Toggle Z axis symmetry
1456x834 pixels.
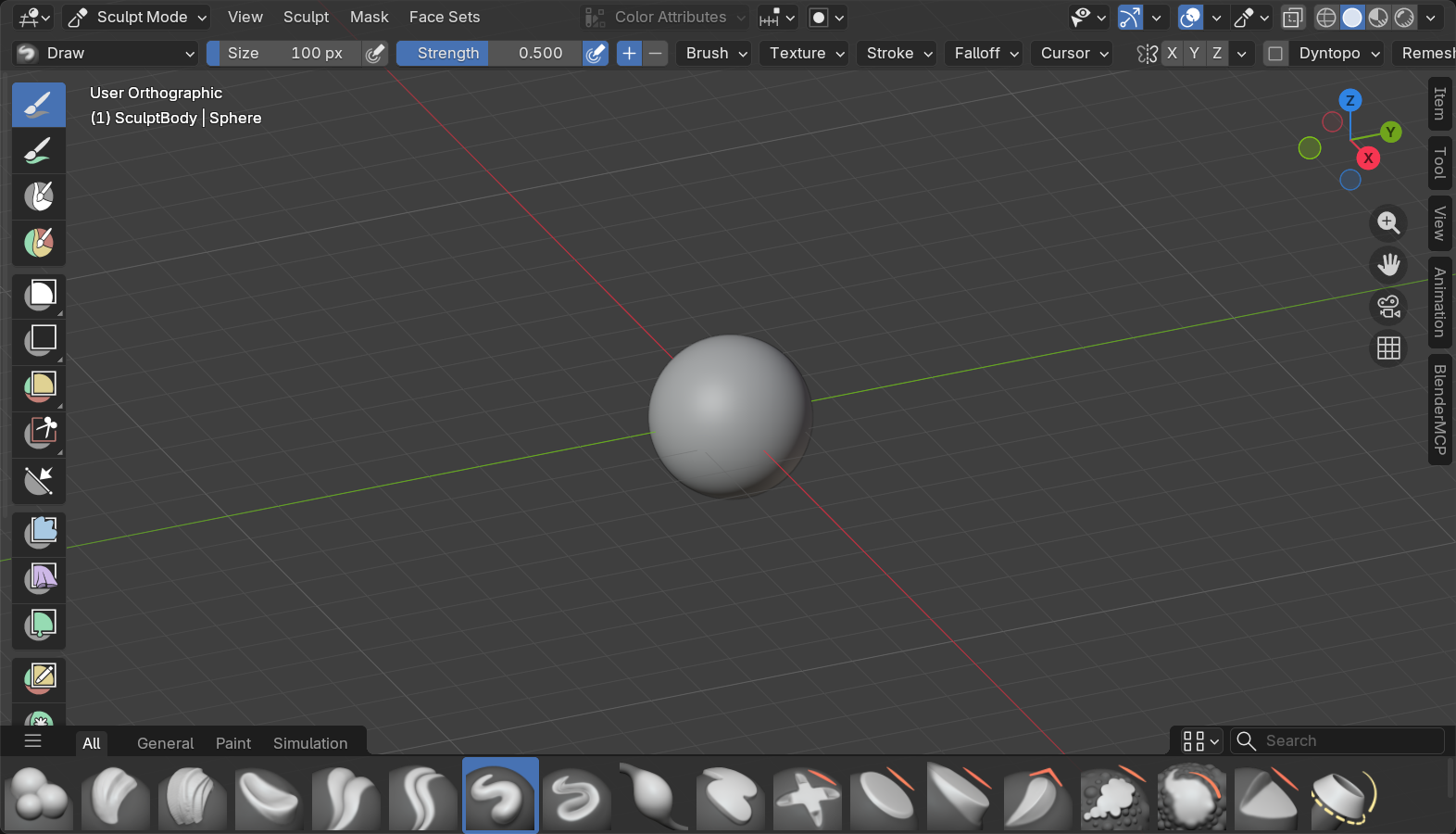coord(1217,54)
